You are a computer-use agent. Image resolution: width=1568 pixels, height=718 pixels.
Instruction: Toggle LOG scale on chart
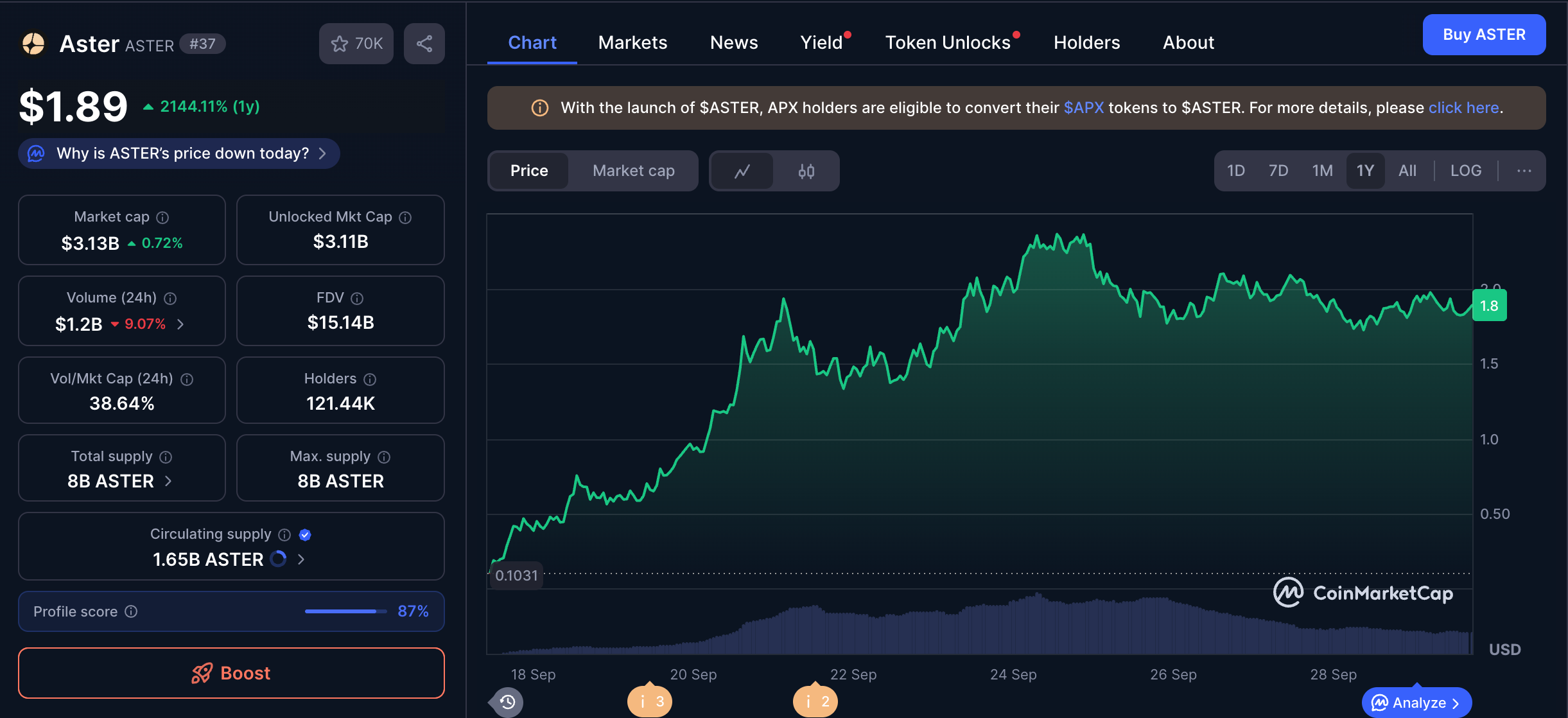point(1465,171)
